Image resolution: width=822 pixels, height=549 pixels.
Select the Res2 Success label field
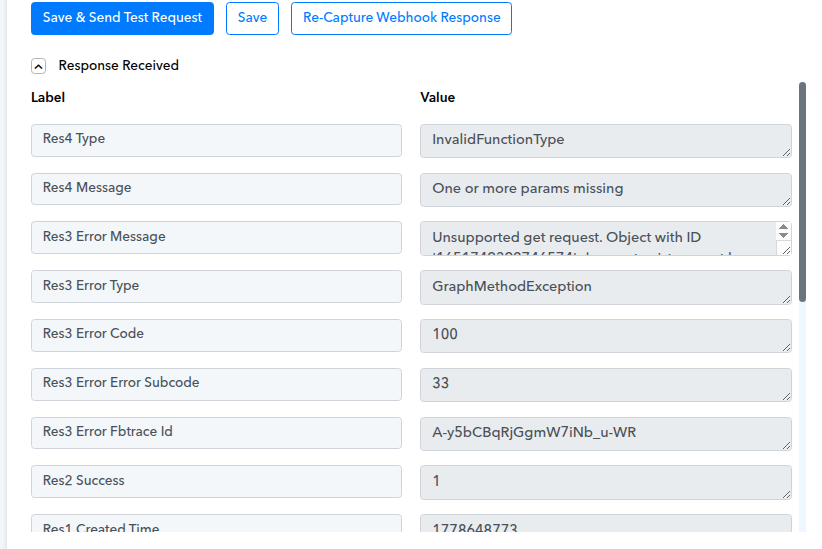216,481
